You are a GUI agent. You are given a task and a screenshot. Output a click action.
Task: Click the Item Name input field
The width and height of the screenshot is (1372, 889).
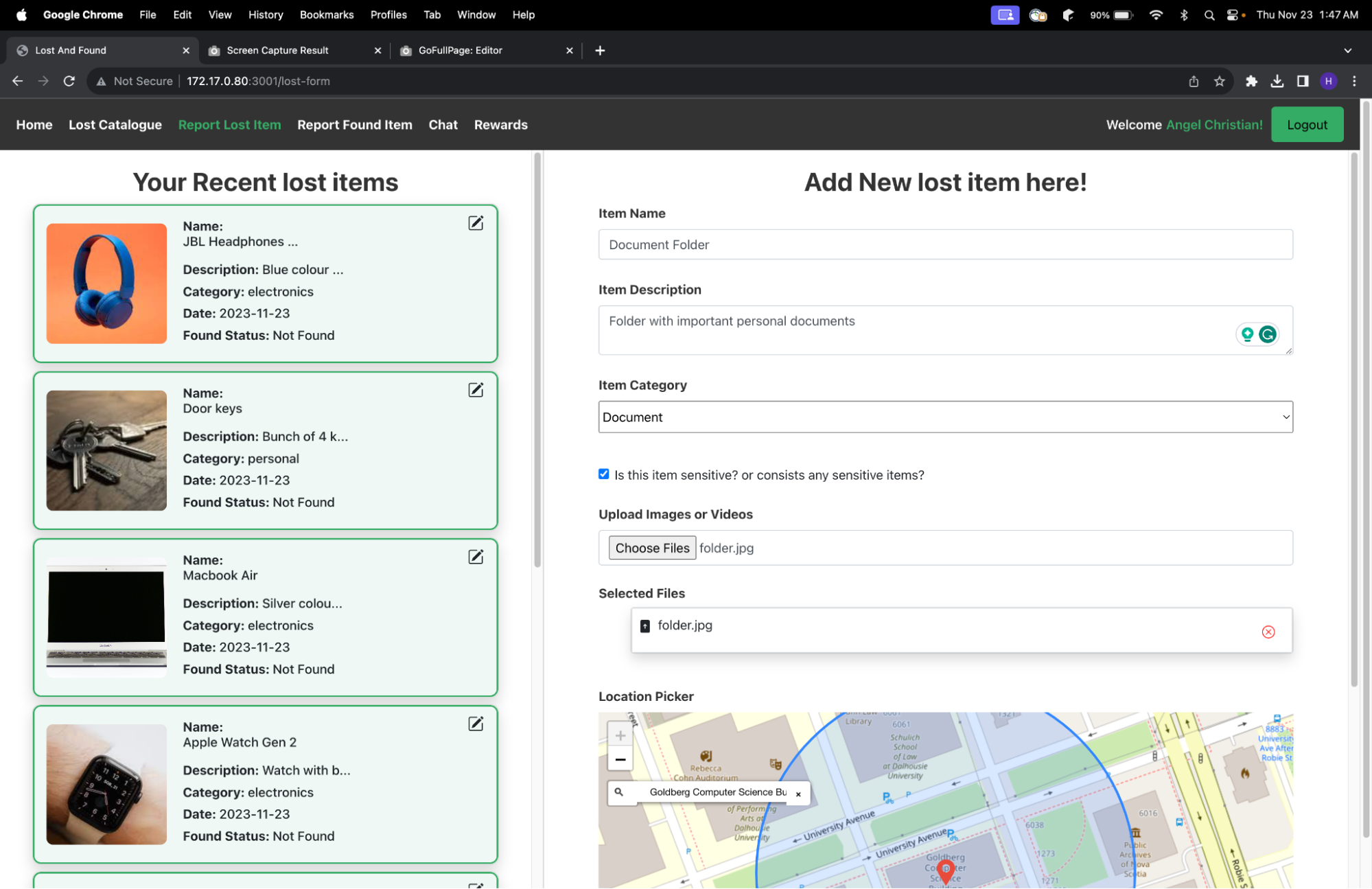(945, 244)
